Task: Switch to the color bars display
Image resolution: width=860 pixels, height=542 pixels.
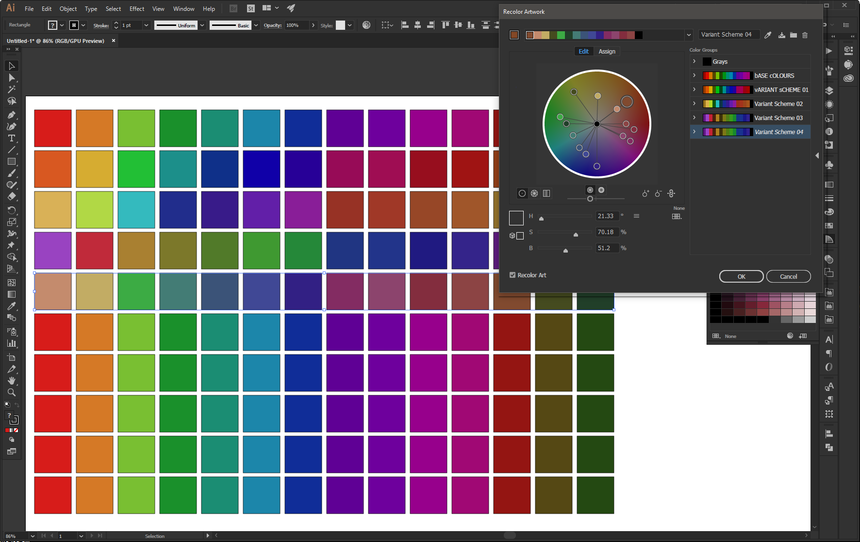Action: 547,193
